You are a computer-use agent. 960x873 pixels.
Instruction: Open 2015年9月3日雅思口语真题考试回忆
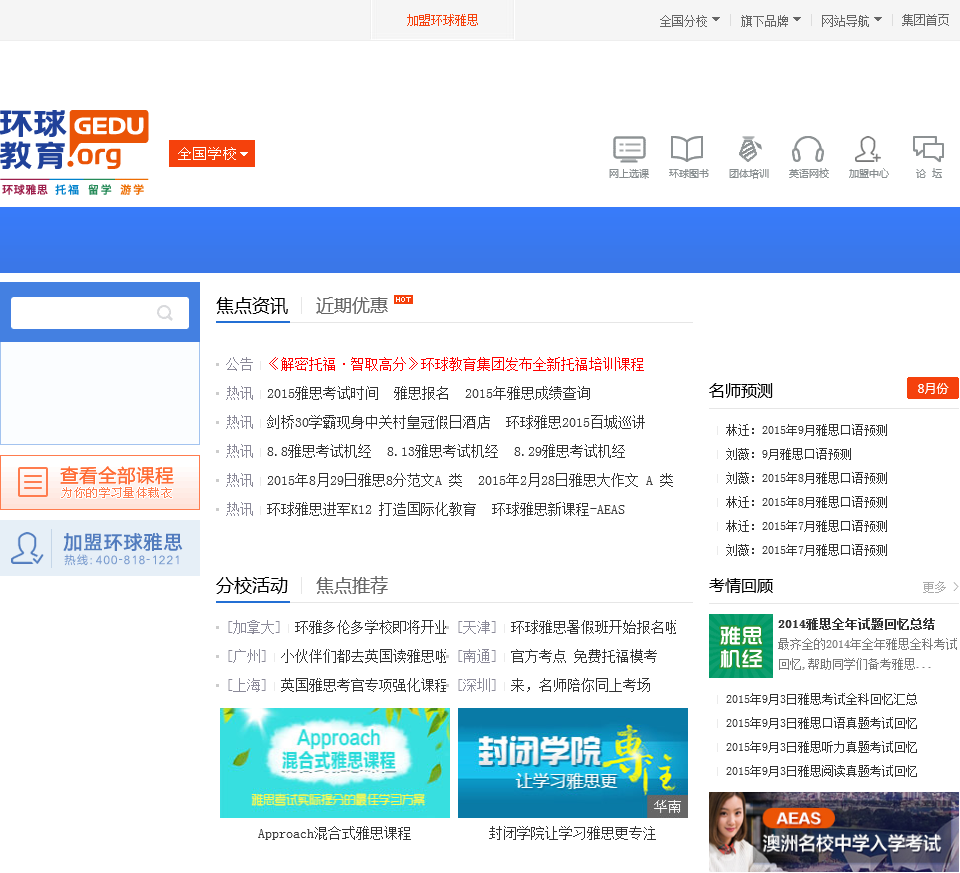[822, 723]
